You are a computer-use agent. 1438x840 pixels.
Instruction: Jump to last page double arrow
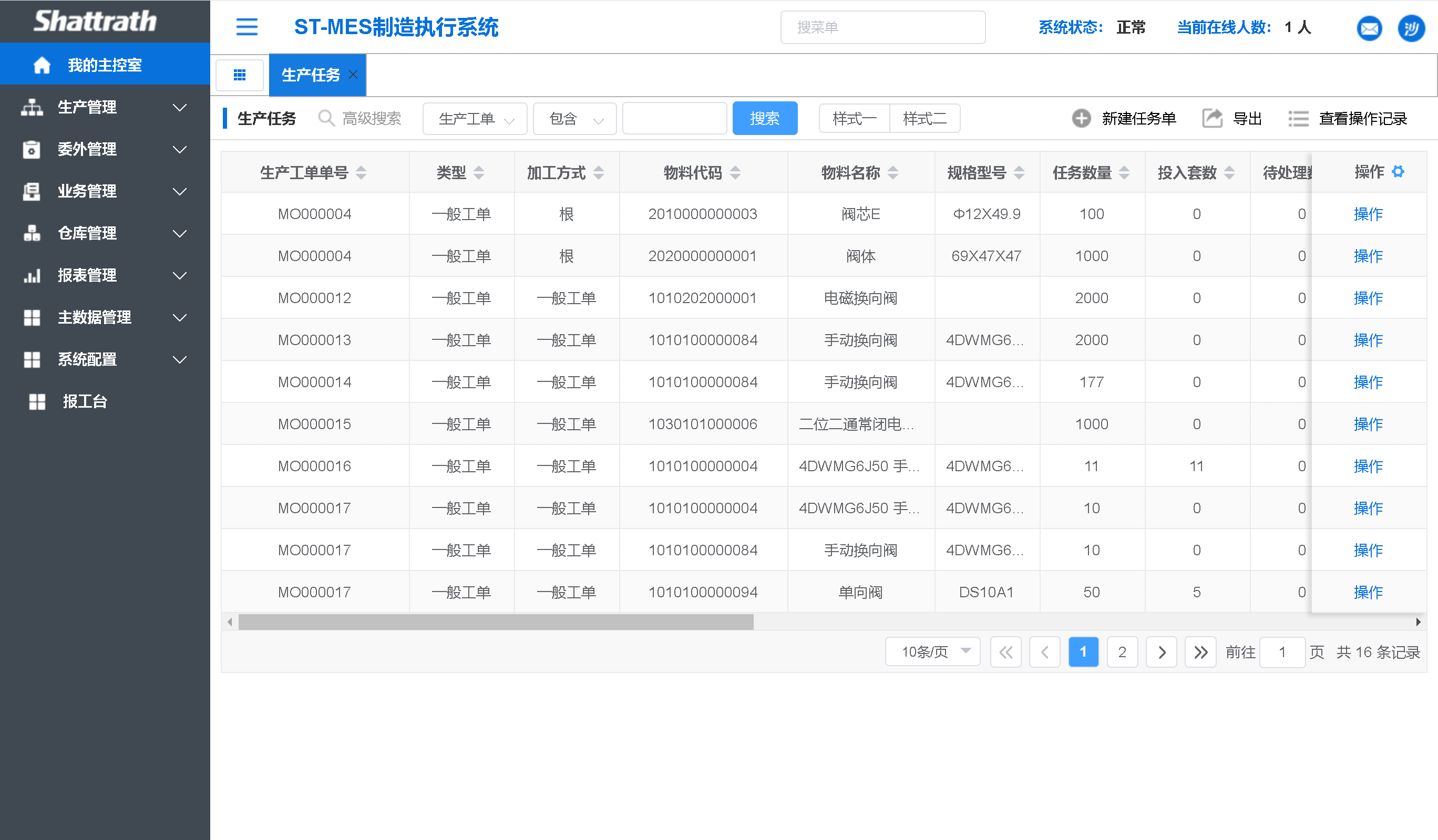pyautogui.click(x=1200, y=652)
